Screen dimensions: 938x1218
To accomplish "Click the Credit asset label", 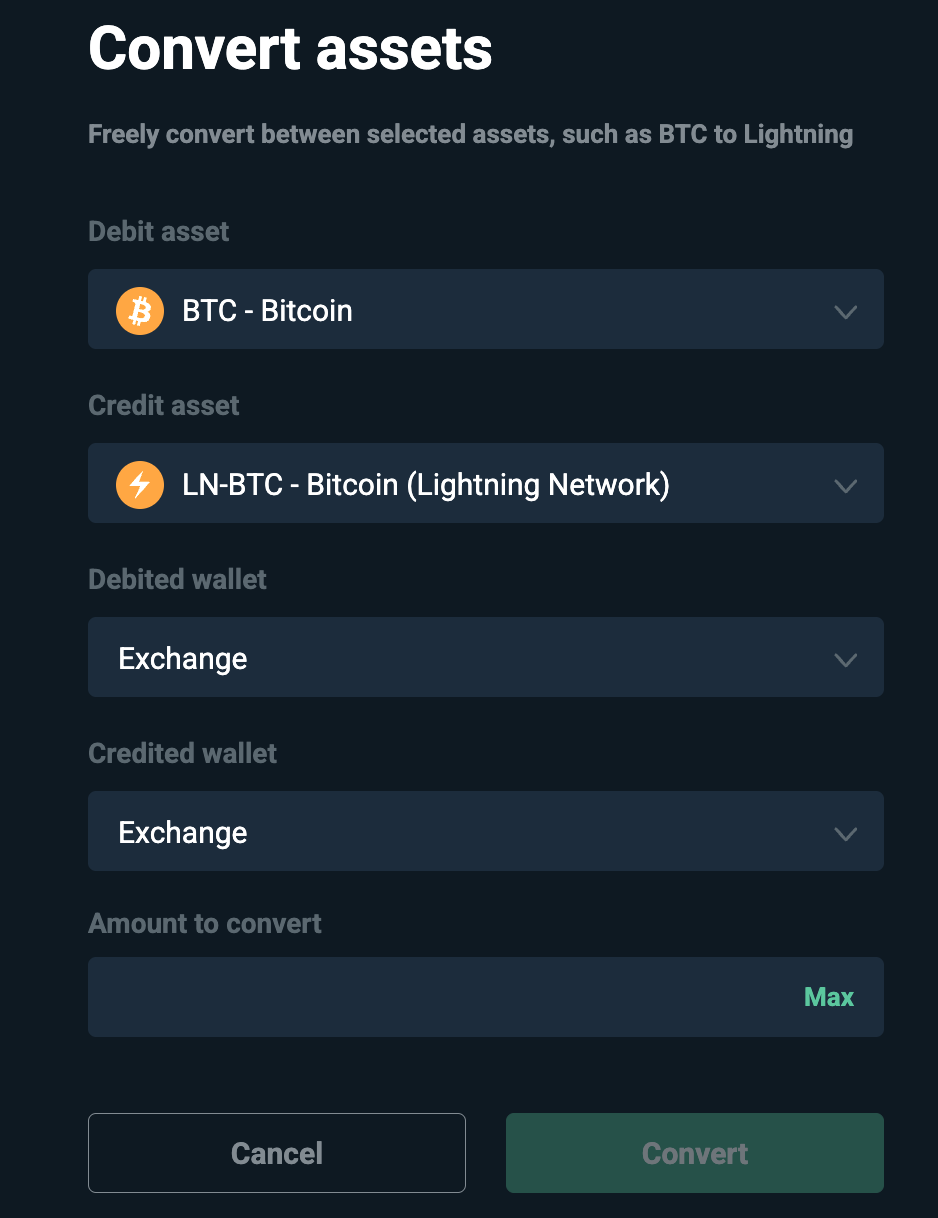I will 164,405.
